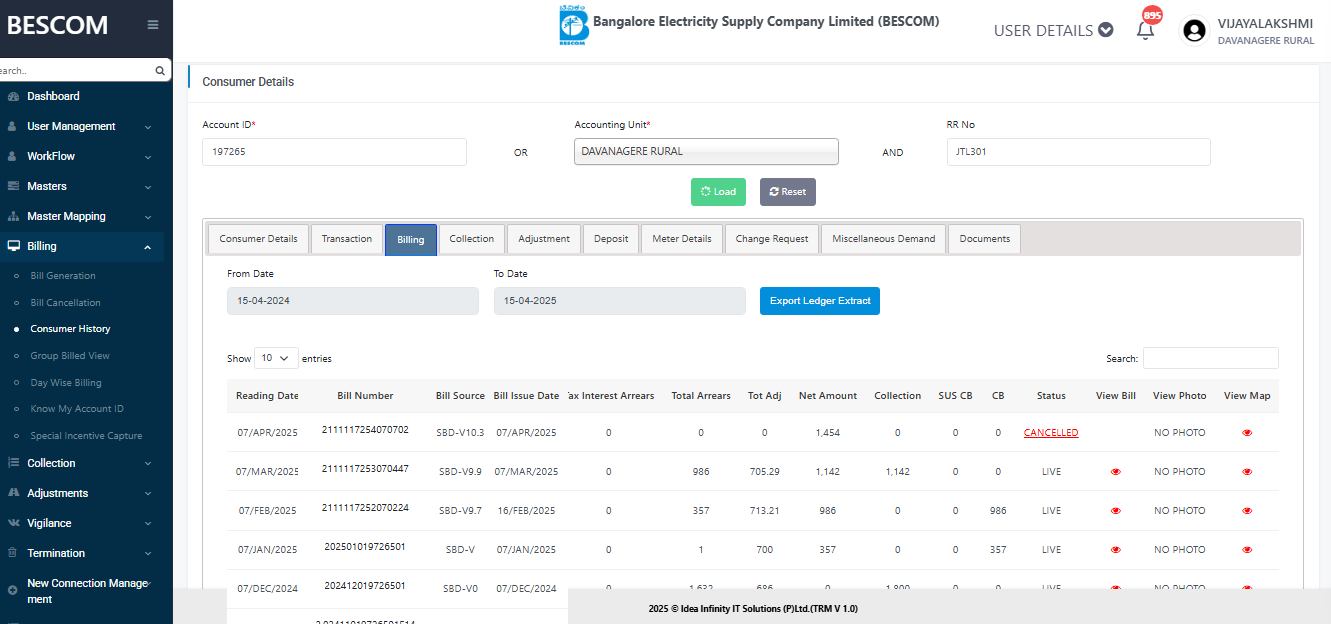The width and height of the screenshot is (1331, 624).
Task: Click the Master Mapping sidebar icon
Action: [13, 217]
